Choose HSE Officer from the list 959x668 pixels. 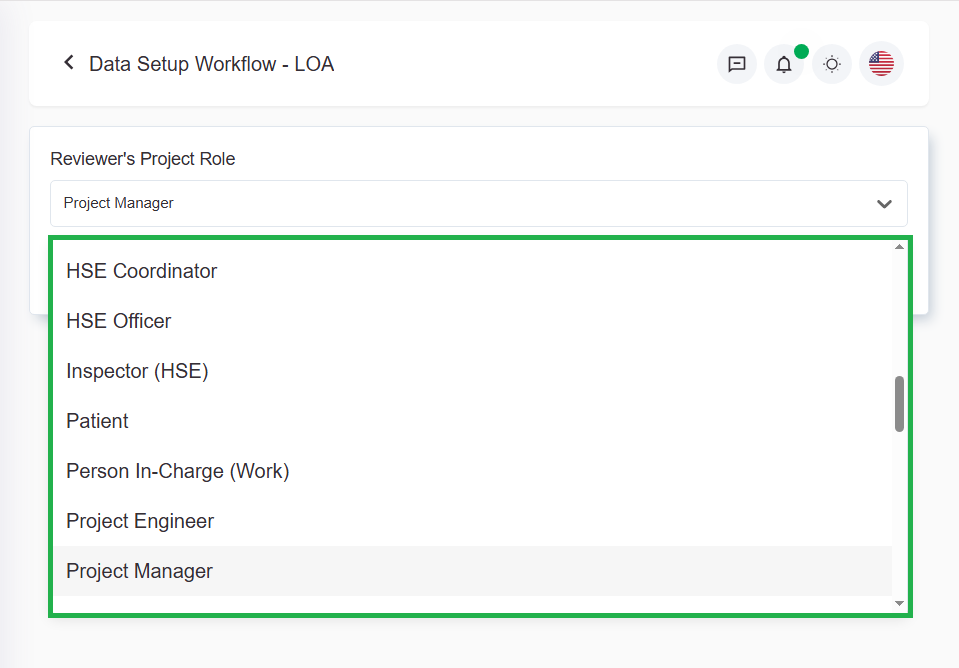click(118, 321)
